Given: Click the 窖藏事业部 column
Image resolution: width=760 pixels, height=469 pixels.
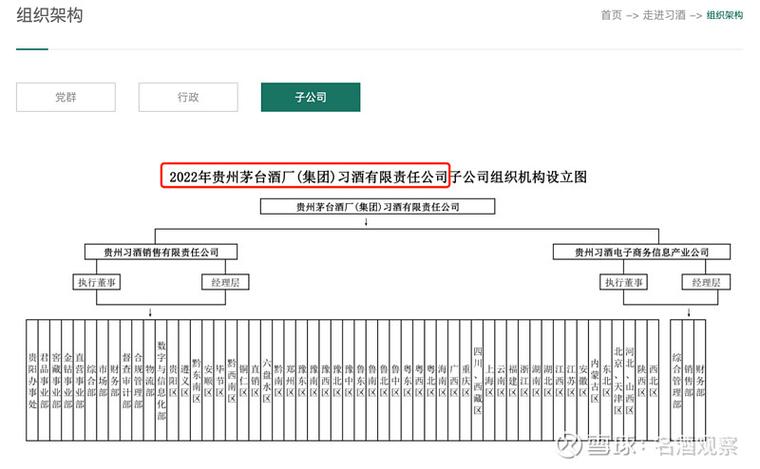Looking at the screenshot, I should (56, 380).
